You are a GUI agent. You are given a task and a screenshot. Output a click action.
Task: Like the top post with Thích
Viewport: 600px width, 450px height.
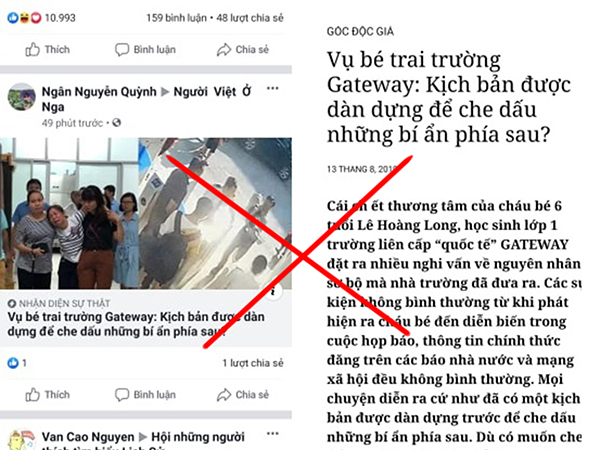click(47, 50)
